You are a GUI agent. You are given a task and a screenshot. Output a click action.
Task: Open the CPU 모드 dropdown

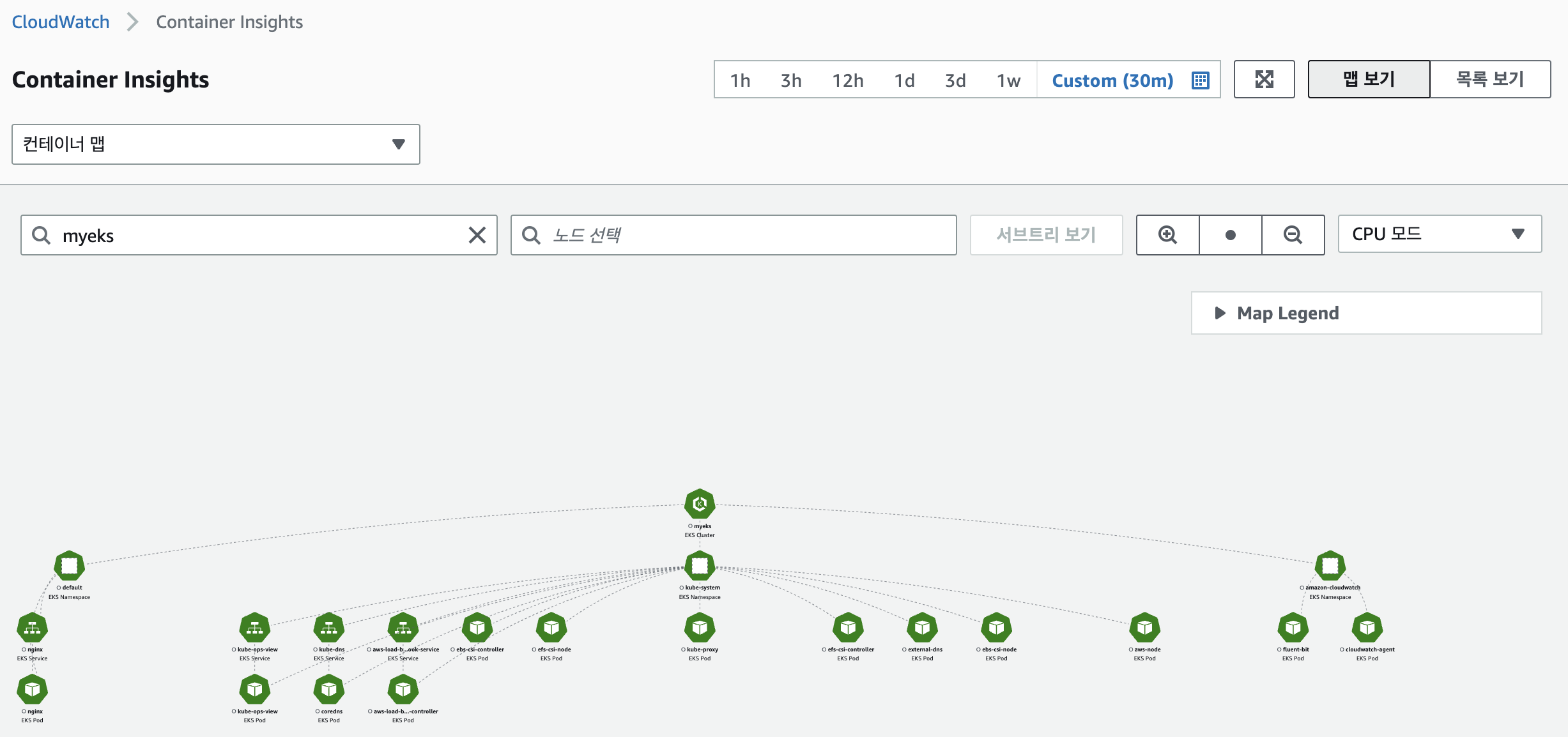(1439, 234)
